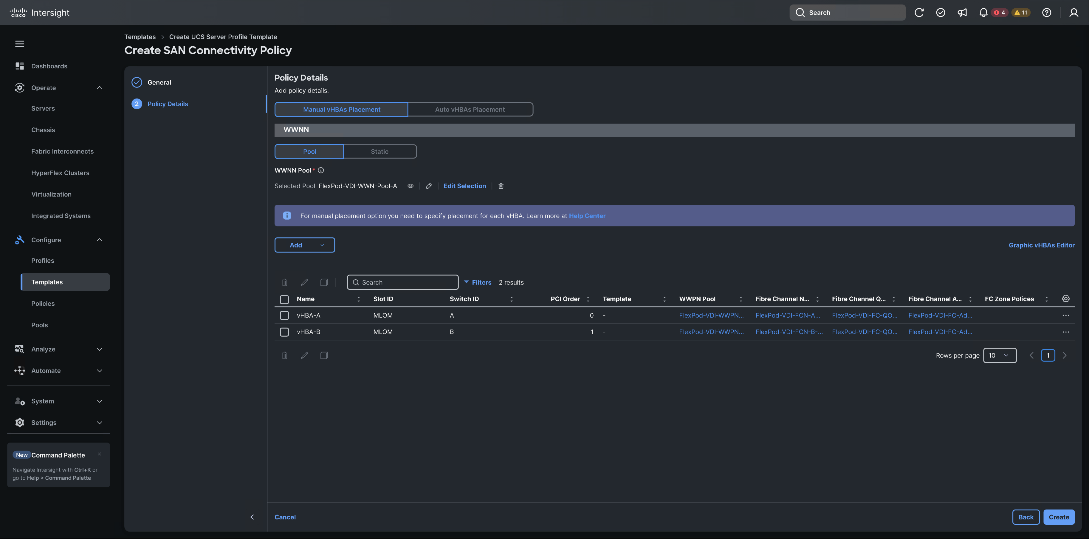Select Manual vHBAs Placement option
The height and width of the screenshot is (539, 1089).
tap(341, 110)
